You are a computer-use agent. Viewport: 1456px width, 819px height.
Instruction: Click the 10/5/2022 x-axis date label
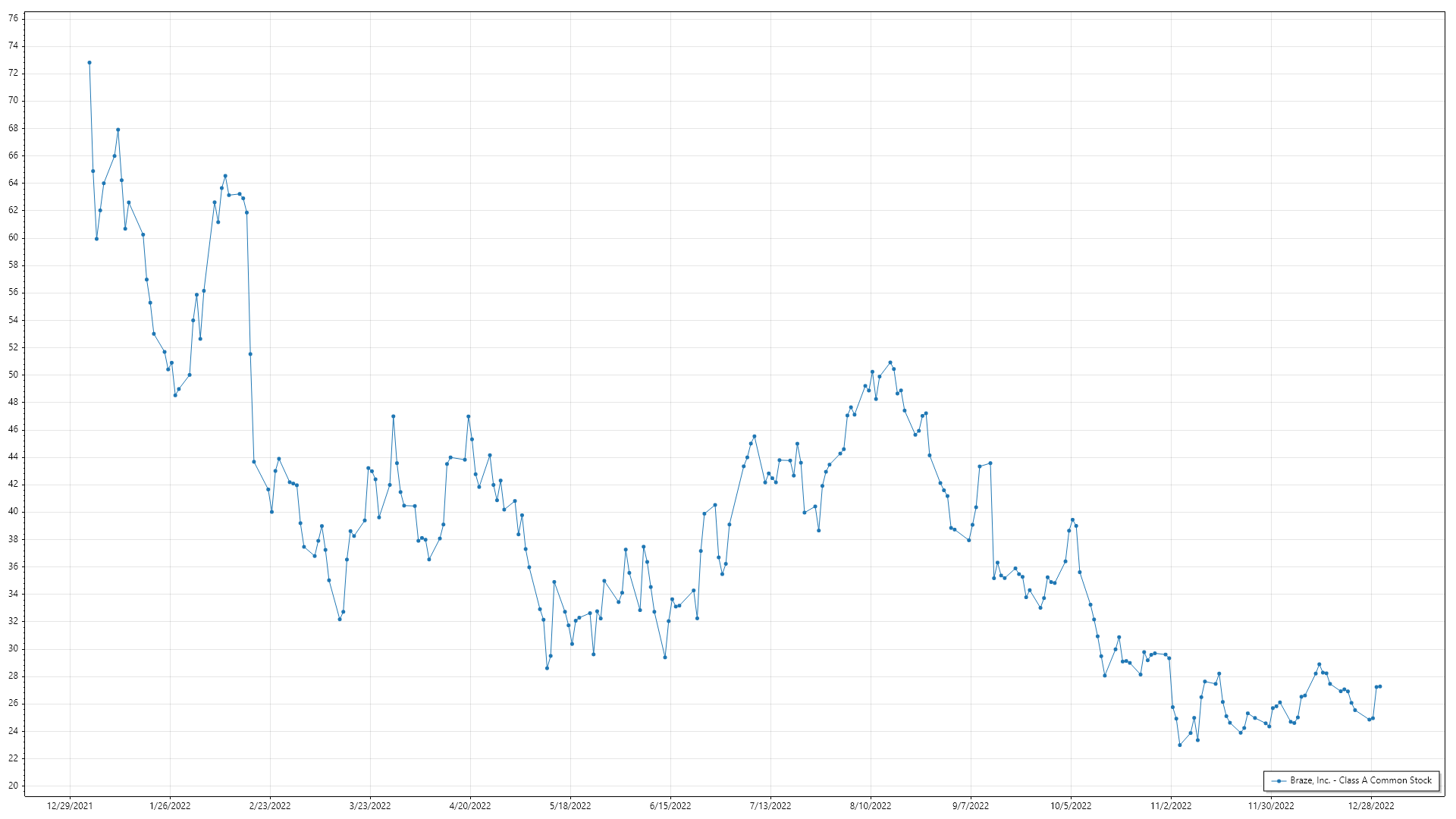pos(1071,806)
